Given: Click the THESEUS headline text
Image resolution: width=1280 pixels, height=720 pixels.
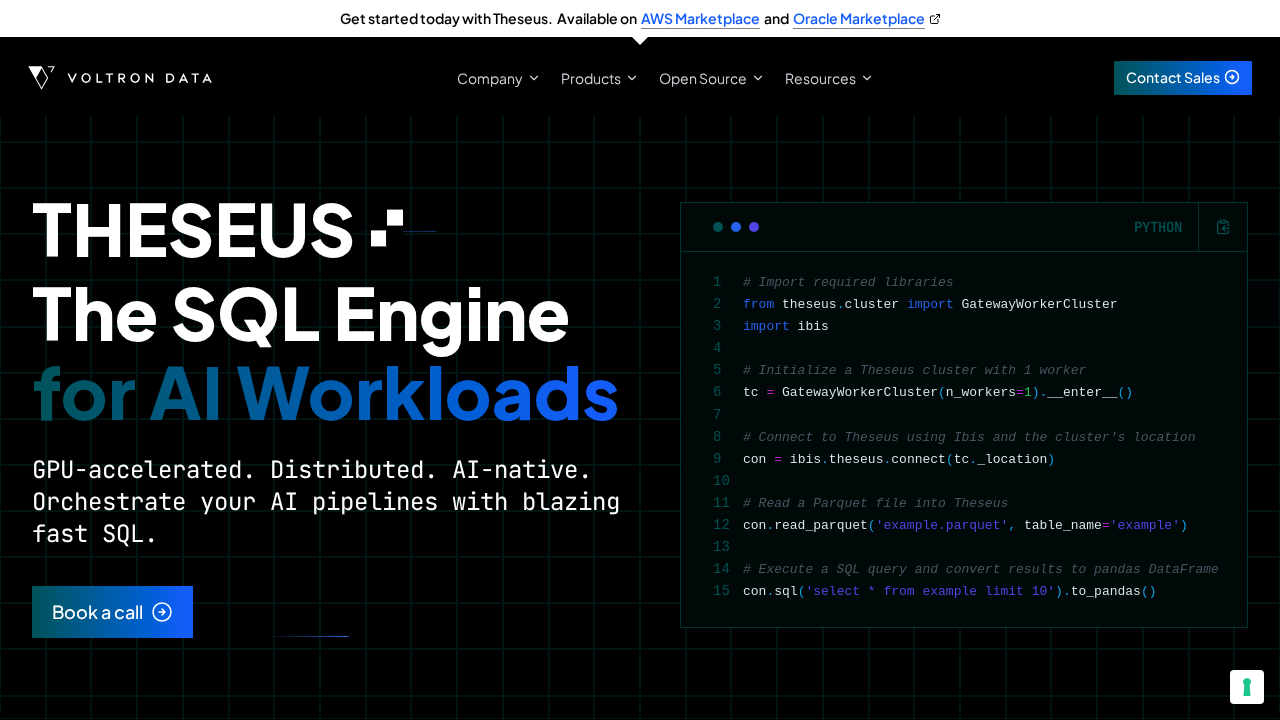Looking at the screenshot, I should [x=193, y=230].
